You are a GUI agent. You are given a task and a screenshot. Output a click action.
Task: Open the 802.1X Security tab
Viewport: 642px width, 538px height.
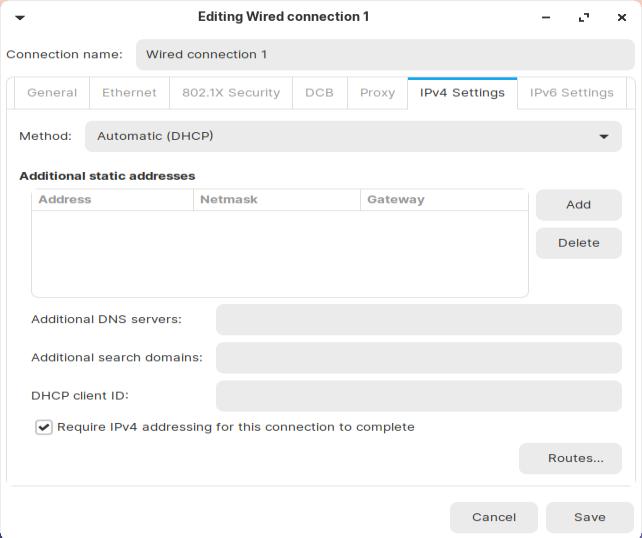pyautogui.click(x=231, y=93)
